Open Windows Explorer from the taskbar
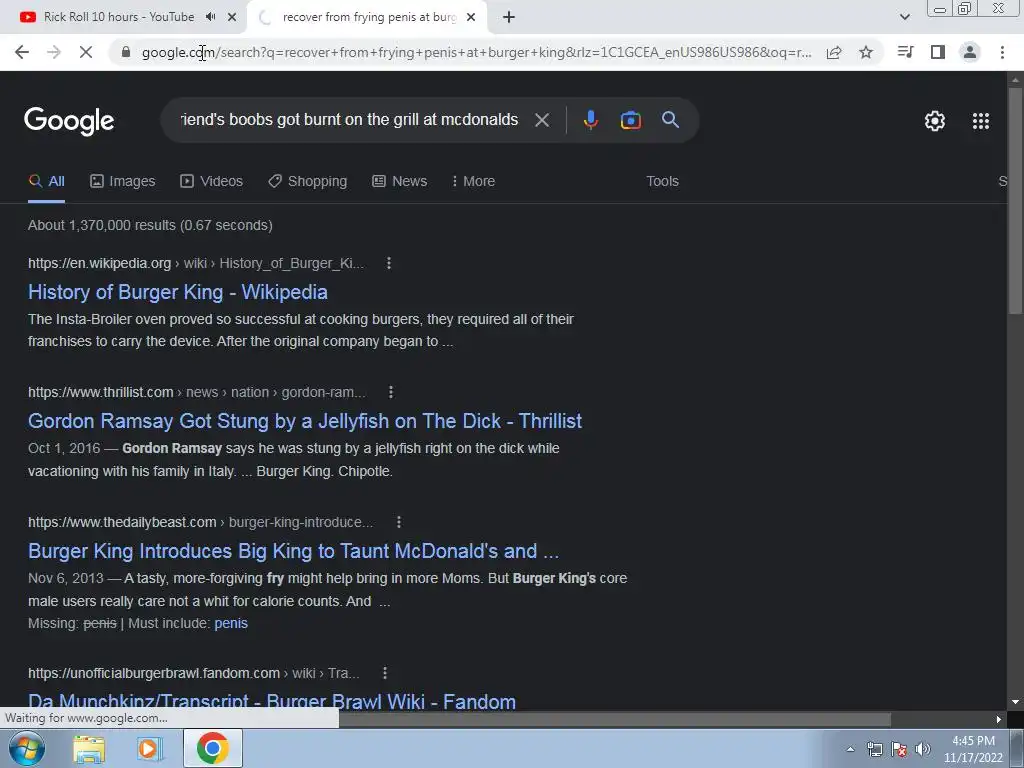The width and height of the screenshot is (1024, 768). (89, 749)
